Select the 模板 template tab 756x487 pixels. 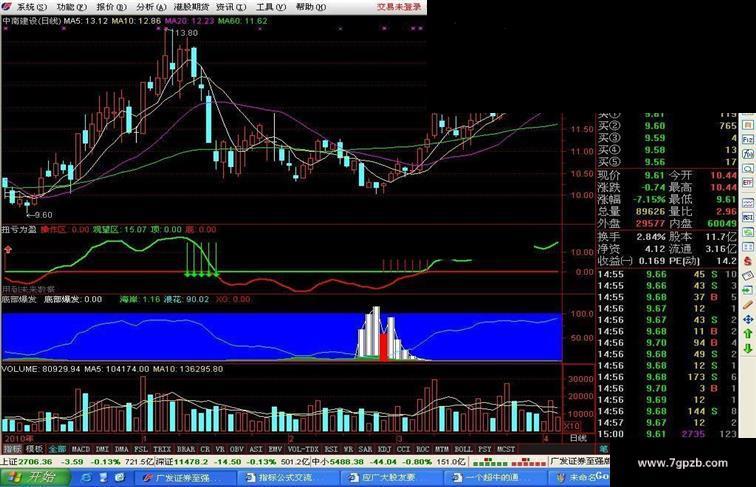tap(34, 449)
